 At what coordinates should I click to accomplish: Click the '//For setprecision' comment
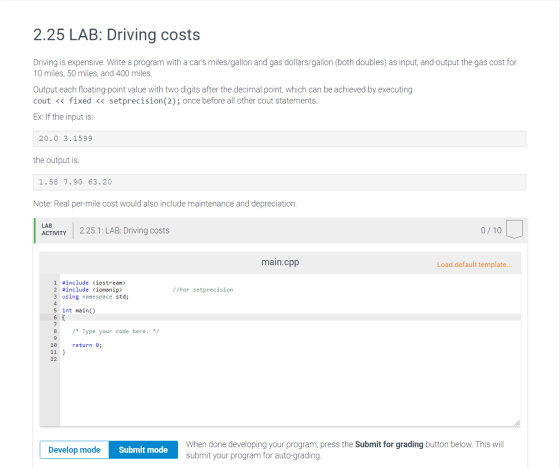(203, 290)
